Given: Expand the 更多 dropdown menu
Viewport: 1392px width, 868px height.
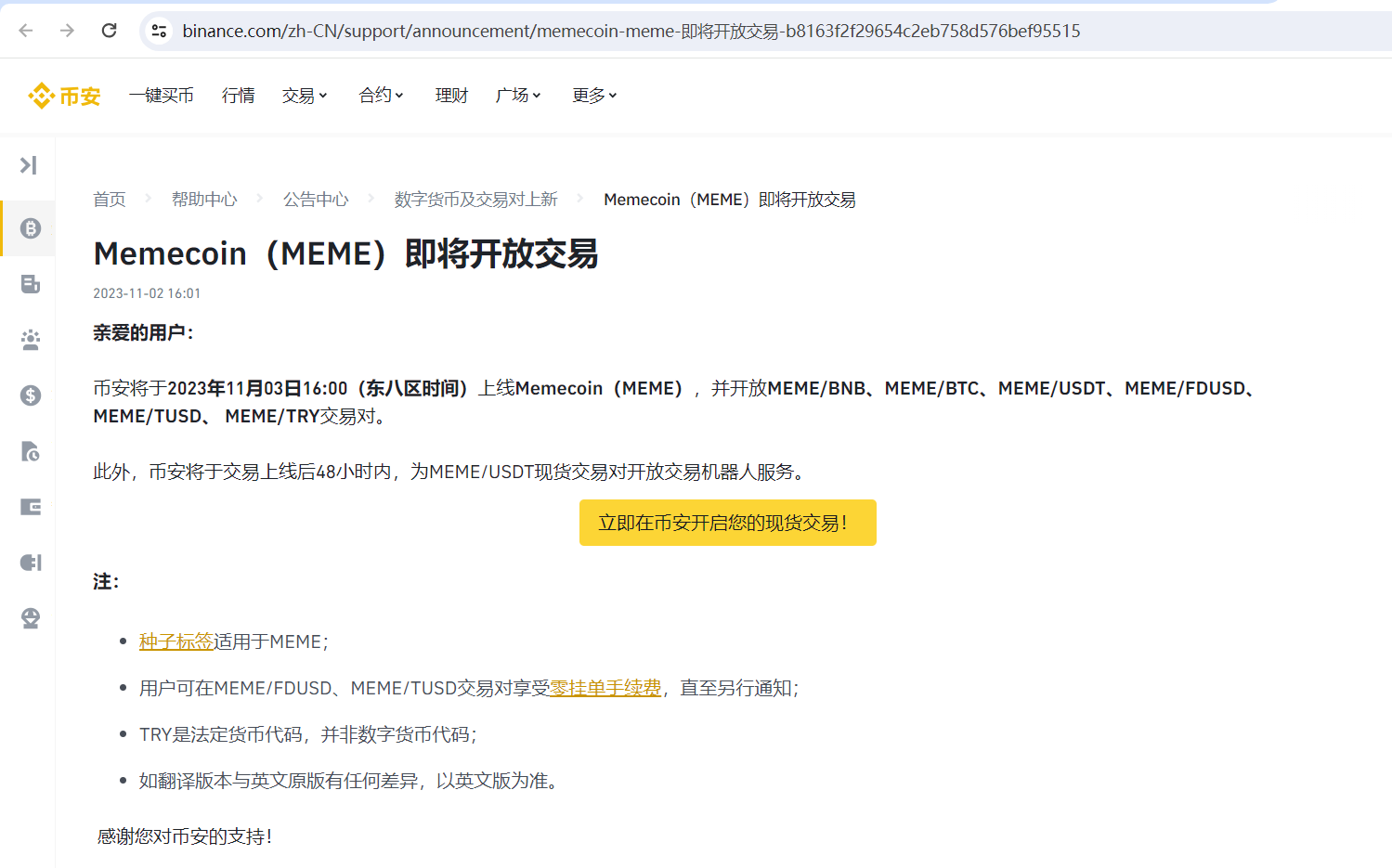Looking at the screenshot, I should click(594, 96).
